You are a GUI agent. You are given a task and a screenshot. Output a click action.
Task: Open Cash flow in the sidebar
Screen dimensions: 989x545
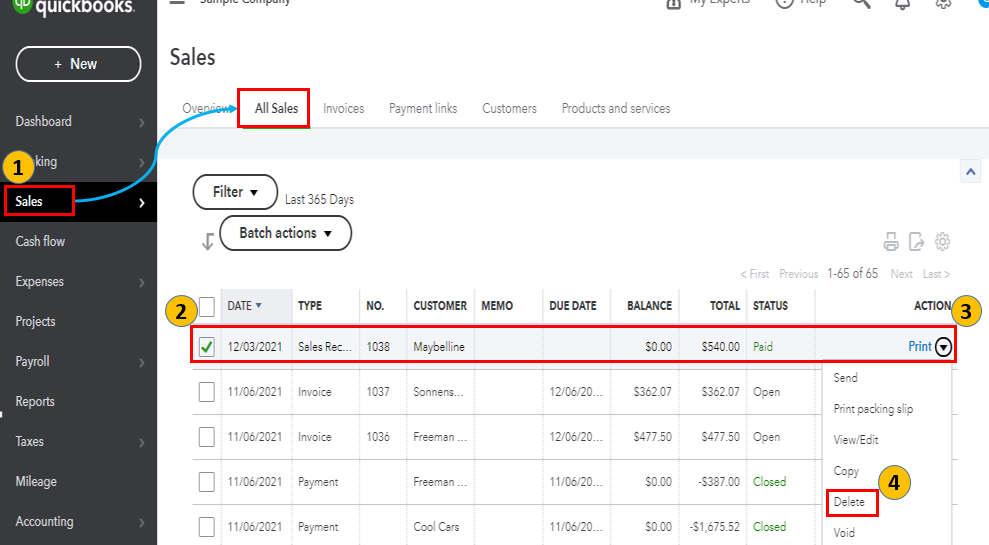pyautogui.click(x=40, y=242)
